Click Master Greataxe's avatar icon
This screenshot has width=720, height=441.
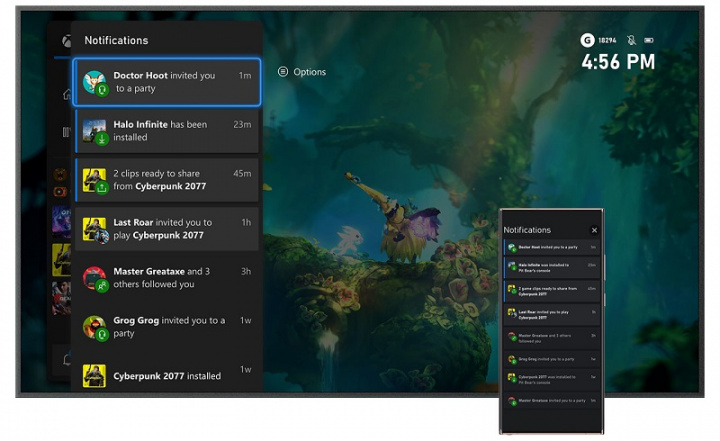[x=95, y=278]
